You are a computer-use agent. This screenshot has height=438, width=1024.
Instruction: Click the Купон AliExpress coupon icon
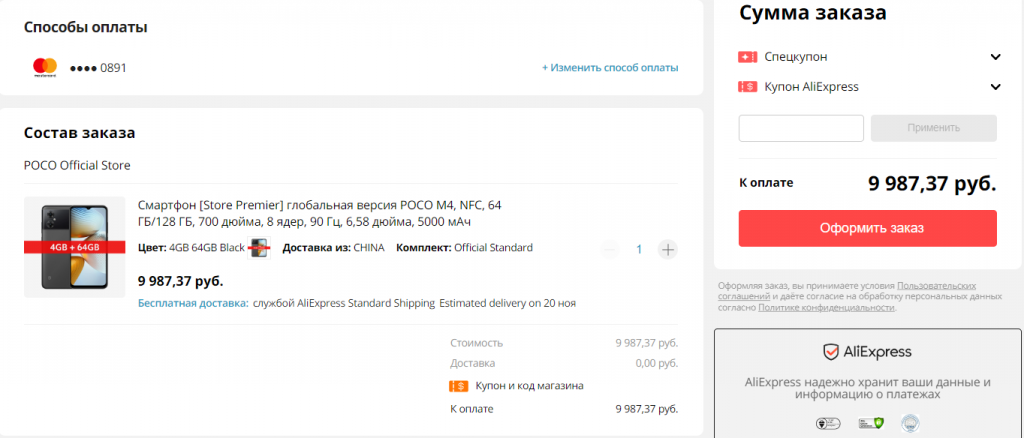click(747, 87)
